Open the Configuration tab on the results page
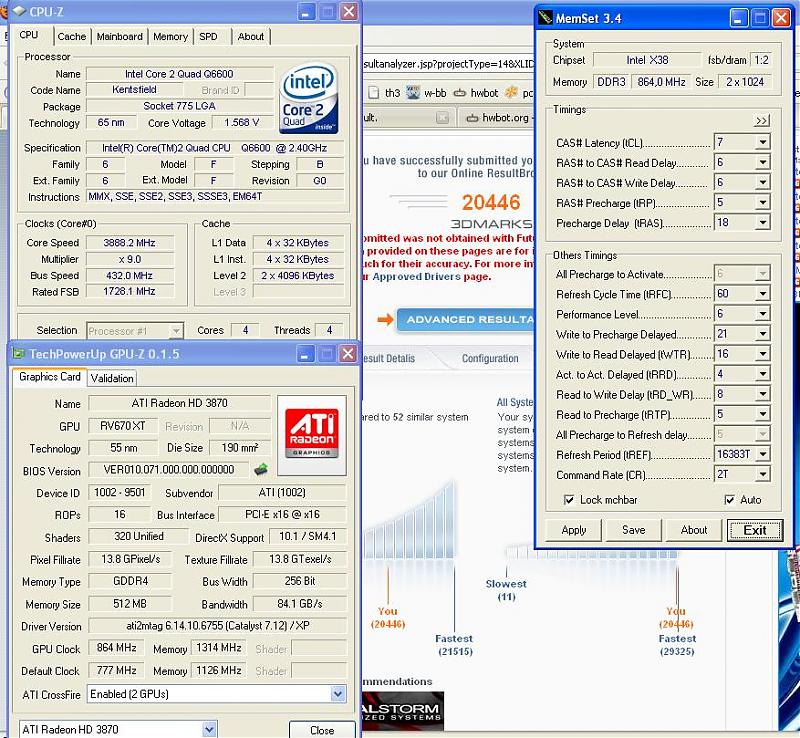800x738 pixels. 490,358
